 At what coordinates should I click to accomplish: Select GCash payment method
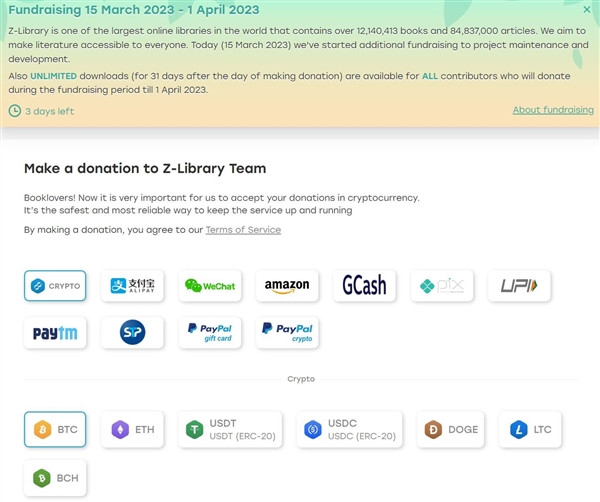[364, 286]
